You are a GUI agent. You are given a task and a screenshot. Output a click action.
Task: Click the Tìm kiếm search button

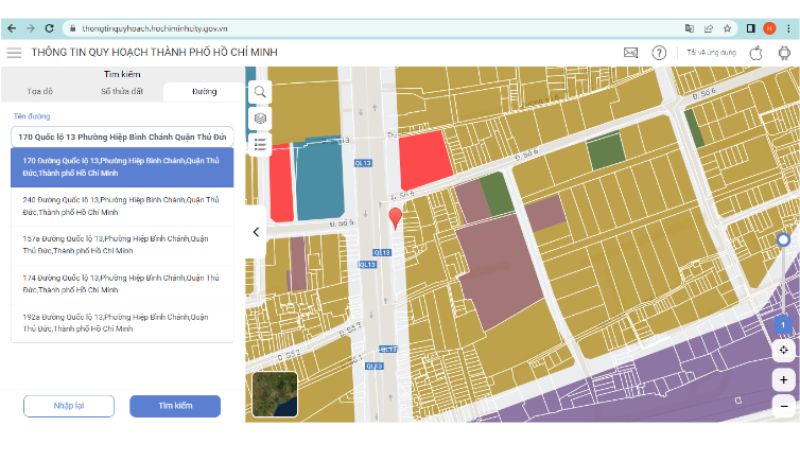[x=175, y=406]
